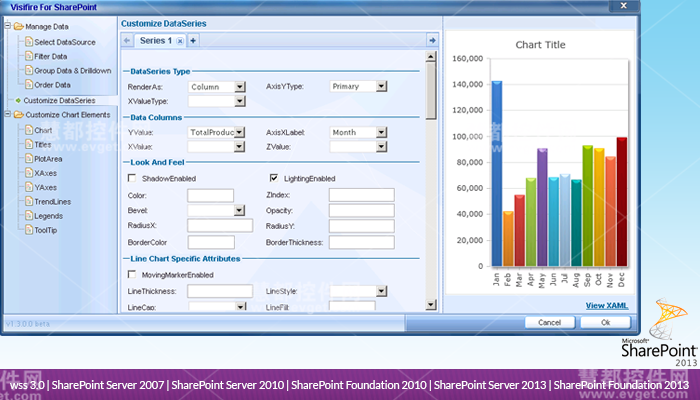Open TrendLines settings in tree
This screenshot has height=400, width=700.
click(x=53, y=202)
